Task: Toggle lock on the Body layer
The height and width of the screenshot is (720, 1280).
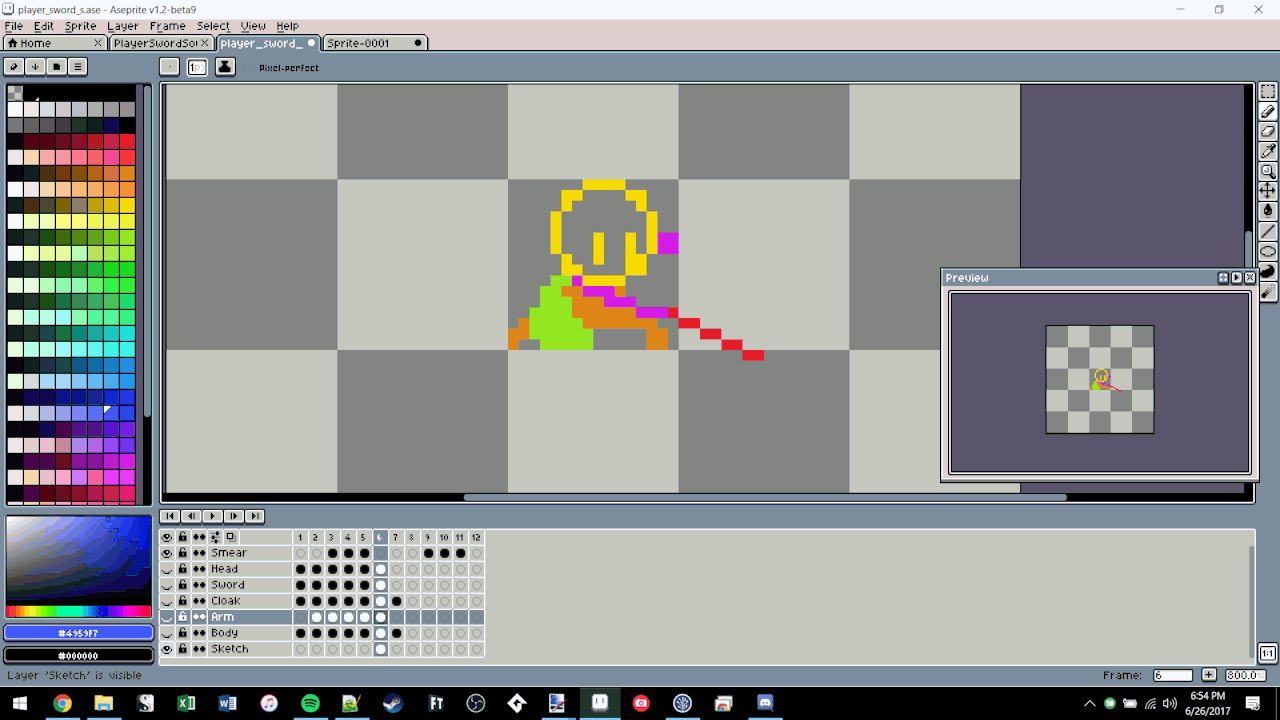Action: click(183, 633)
